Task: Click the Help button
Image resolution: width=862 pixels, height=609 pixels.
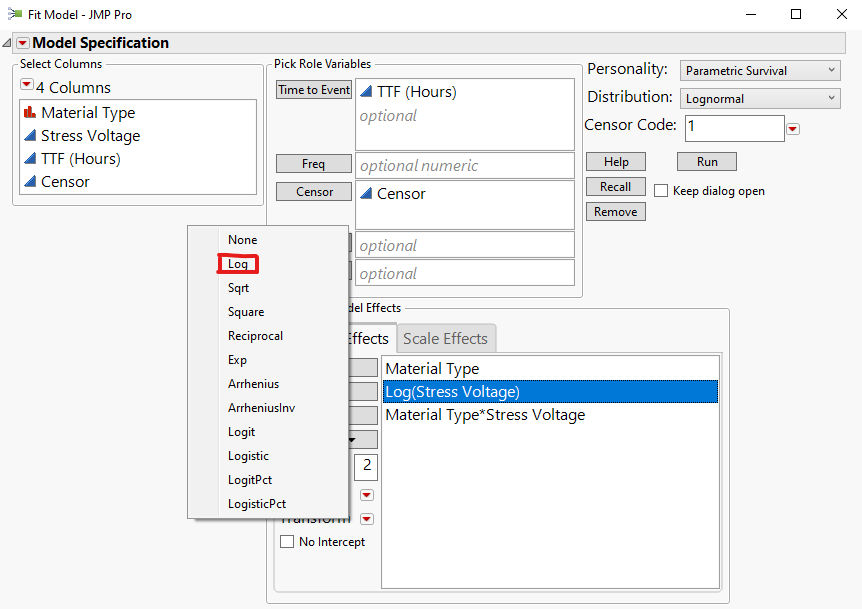Action: click(x=616, y=162)
